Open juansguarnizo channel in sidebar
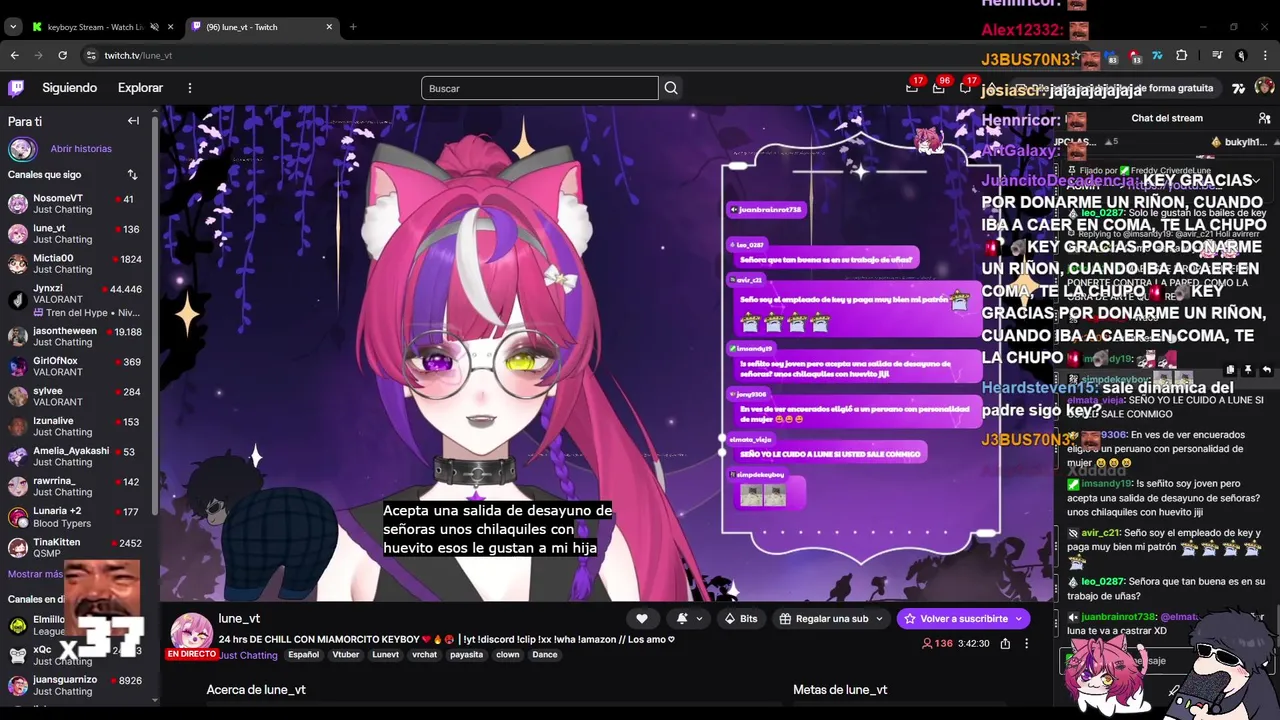This screenshot has width=1280, height=720. (75, 685)
